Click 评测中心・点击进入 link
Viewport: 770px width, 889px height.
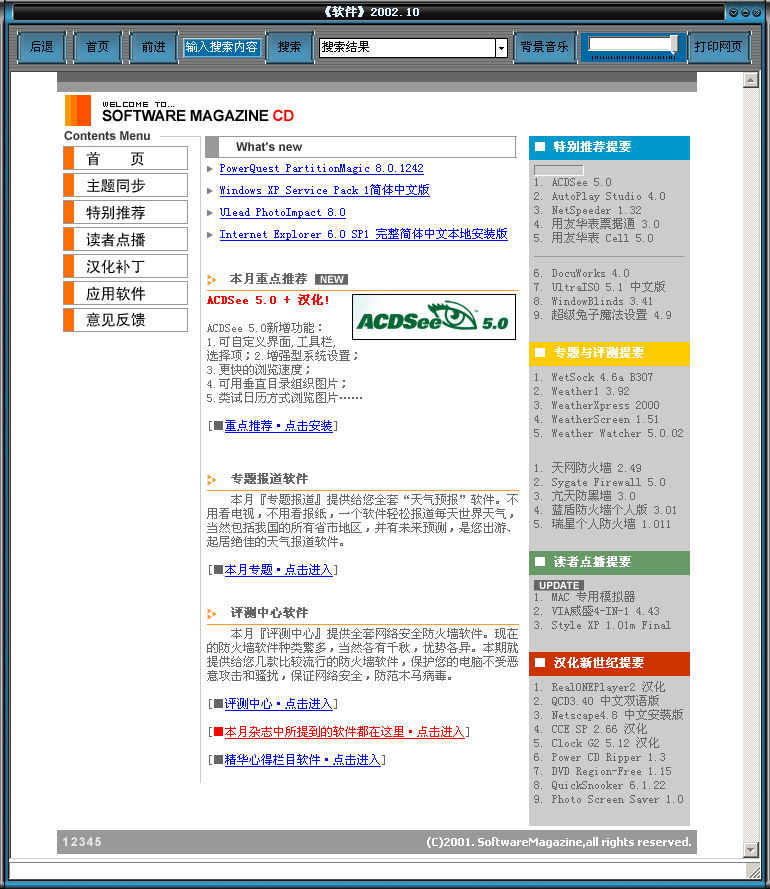point(278,704)
